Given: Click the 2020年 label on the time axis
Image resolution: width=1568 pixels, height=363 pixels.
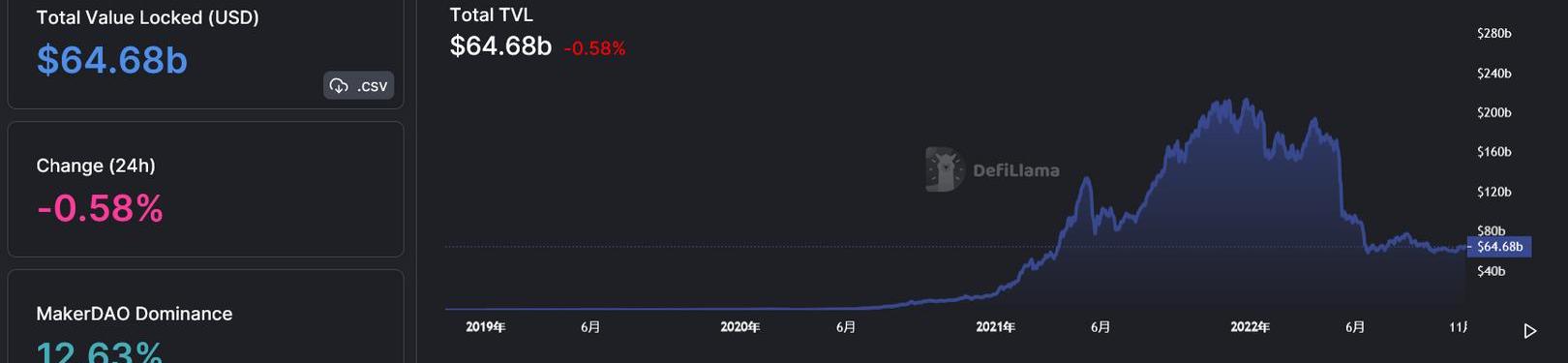Looking at the screenshot, I should [740, 327].
